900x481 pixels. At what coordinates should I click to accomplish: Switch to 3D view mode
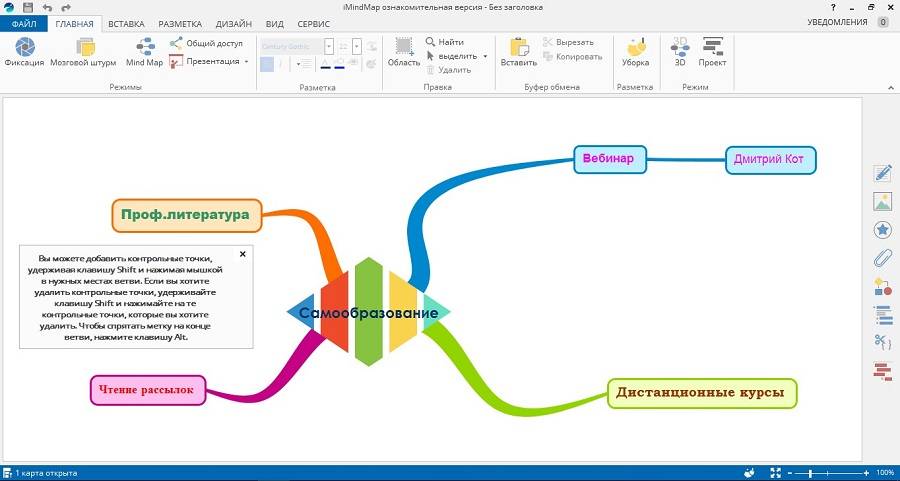click(x=680, y=52)
